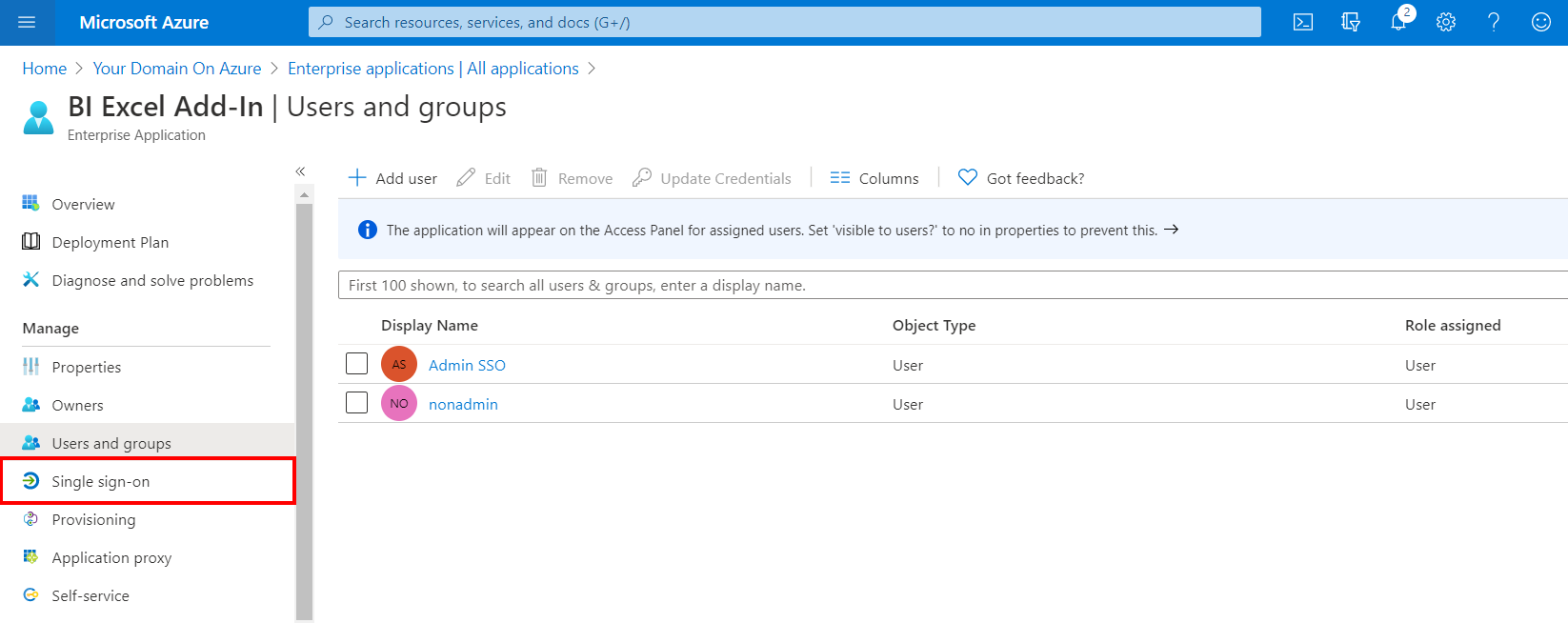Open directory and subscription filter icon
Screen dimensions: 1568x623
tap(1351, 22)
